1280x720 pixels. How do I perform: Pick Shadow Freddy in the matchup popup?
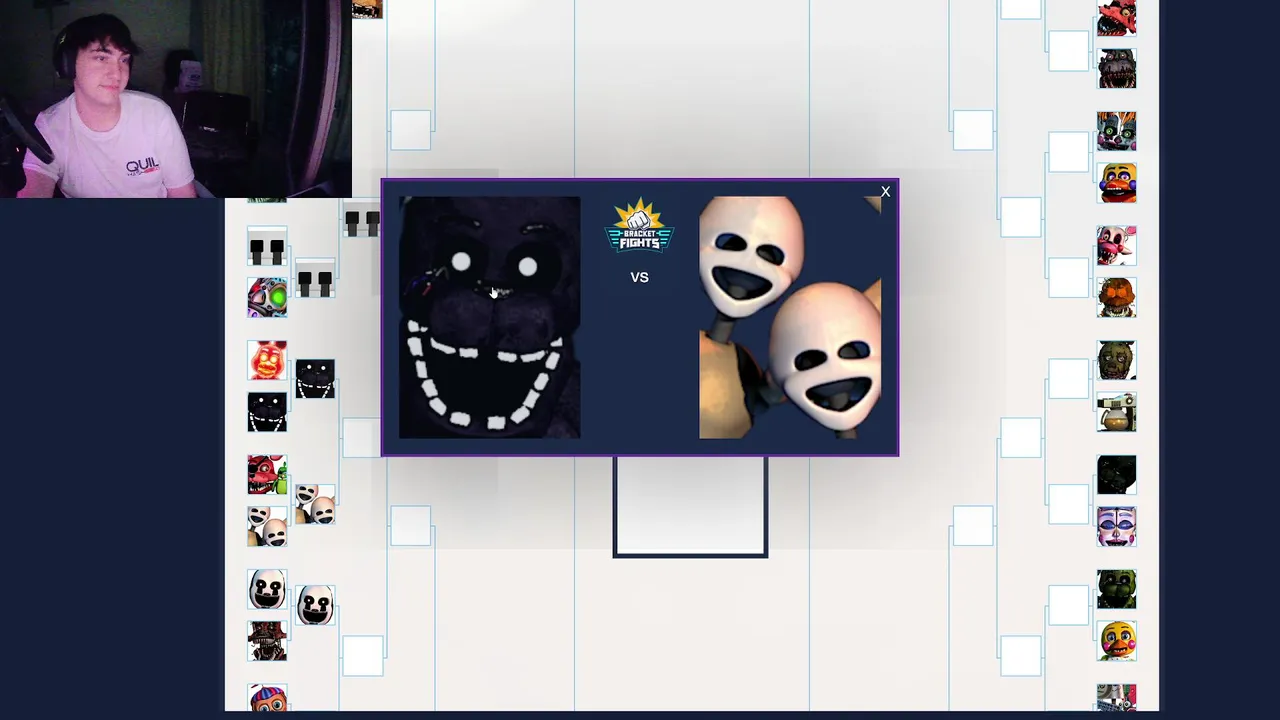[x=490, y=317]
